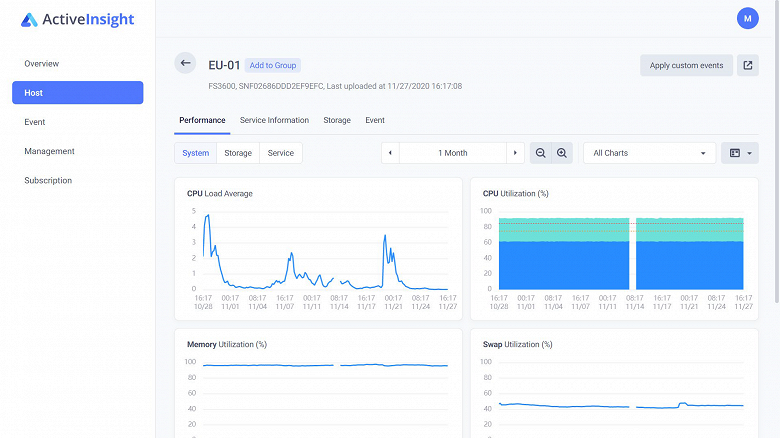Open Management in the sidebar
780x438 pixels.
[x=50, y=151]
